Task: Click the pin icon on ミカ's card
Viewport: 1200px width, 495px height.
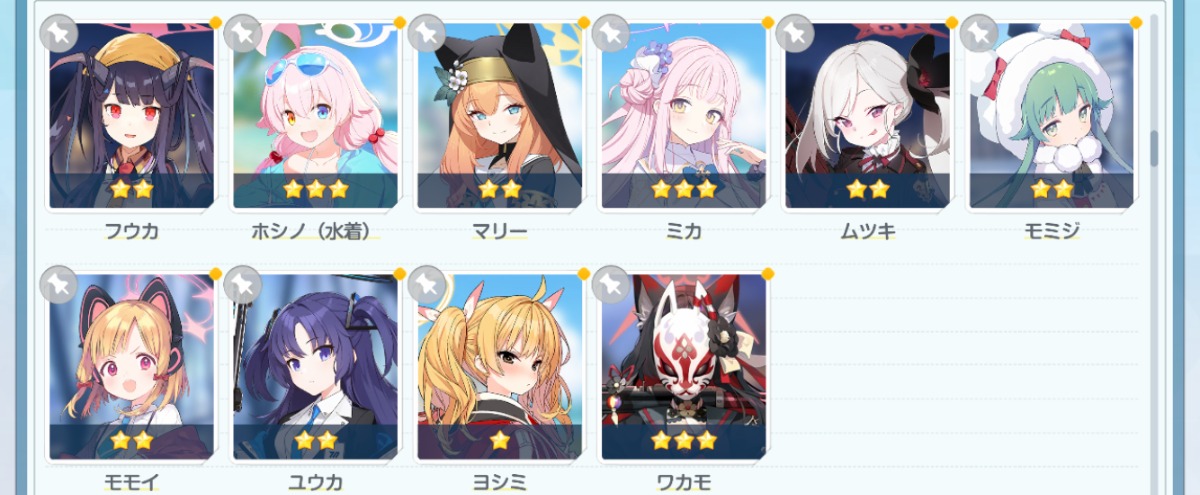Action: coord(611,33)
